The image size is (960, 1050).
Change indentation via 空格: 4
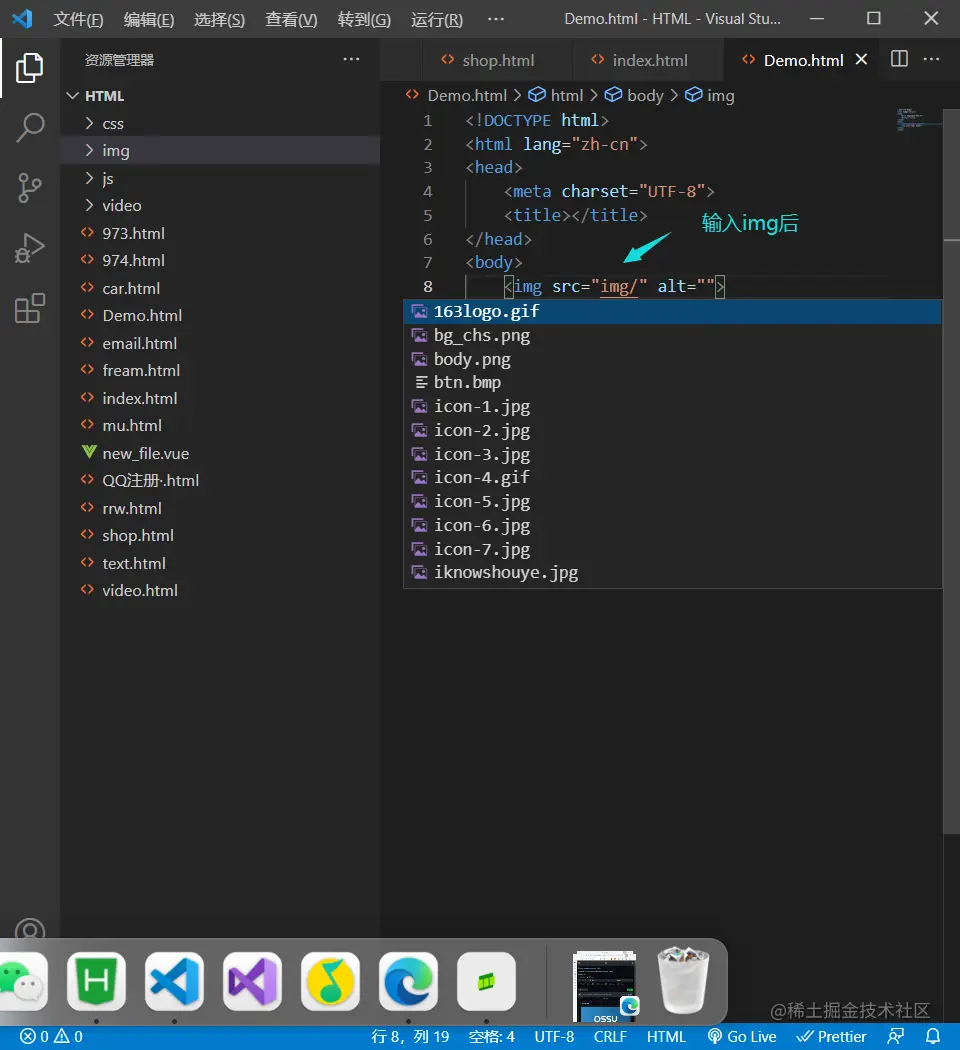coord(491,1037)
